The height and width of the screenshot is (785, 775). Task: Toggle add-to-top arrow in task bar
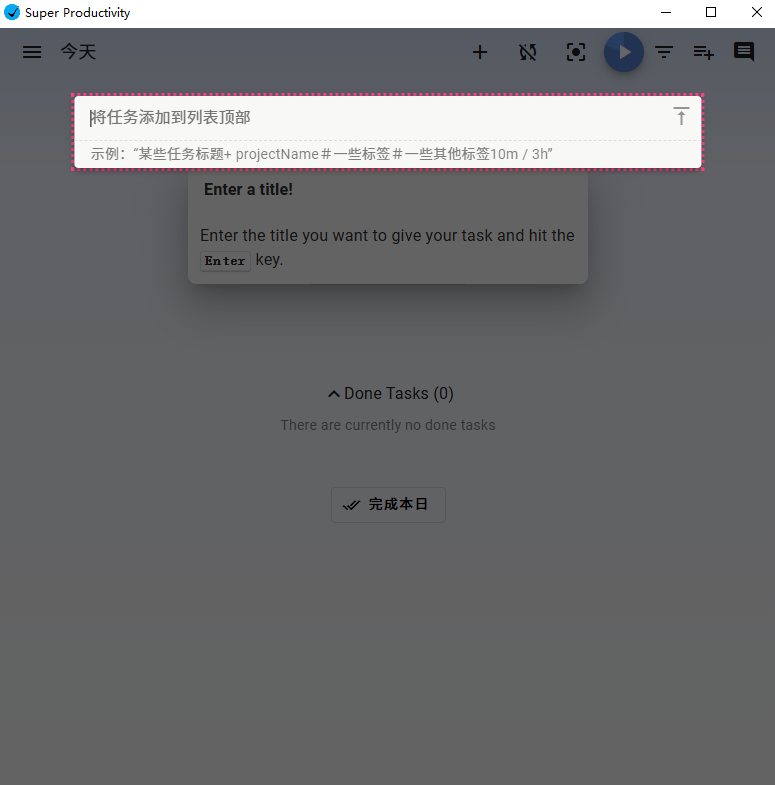click(681, 116)
